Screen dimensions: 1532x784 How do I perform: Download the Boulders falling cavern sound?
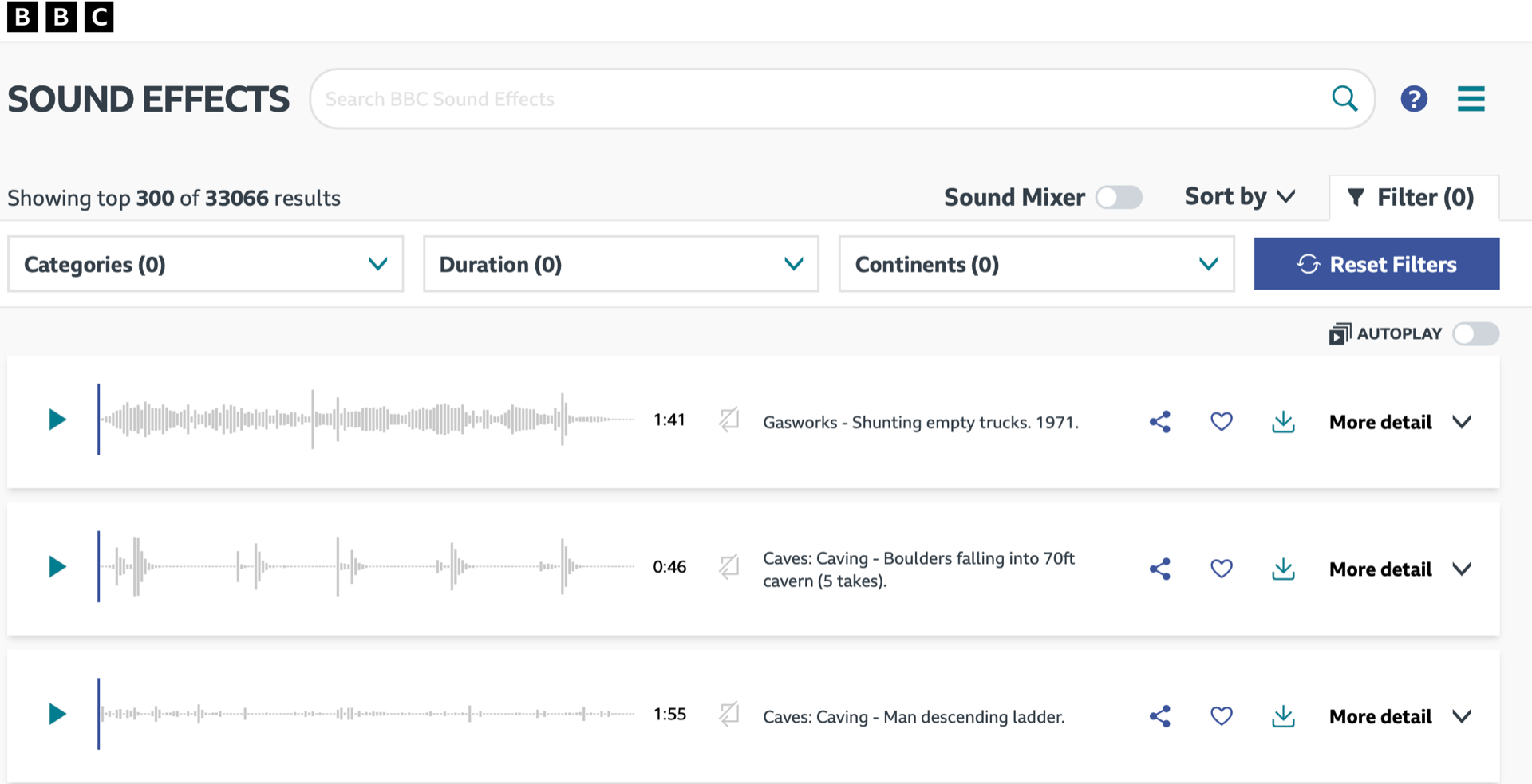point(1283,569)
